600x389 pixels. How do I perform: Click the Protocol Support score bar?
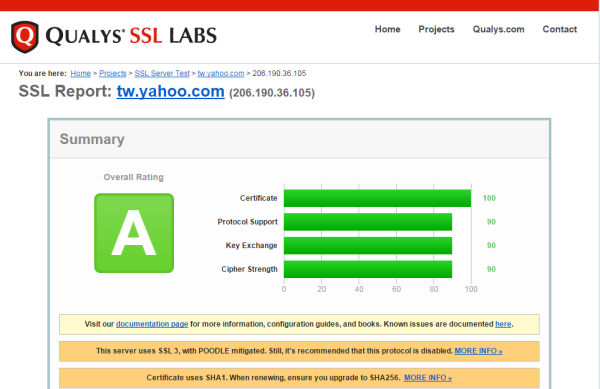368,222
